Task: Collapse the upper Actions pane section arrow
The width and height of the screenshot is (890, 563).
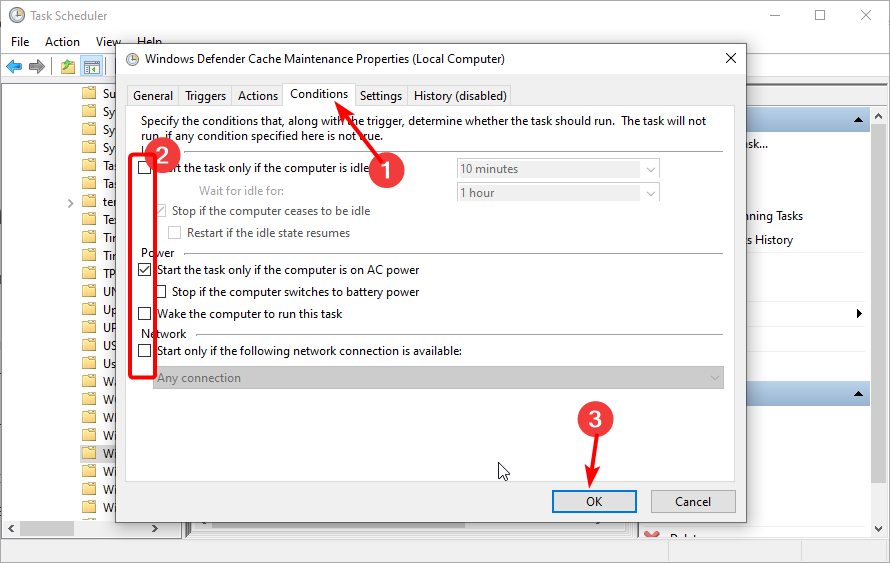Action: coord(858,120)
